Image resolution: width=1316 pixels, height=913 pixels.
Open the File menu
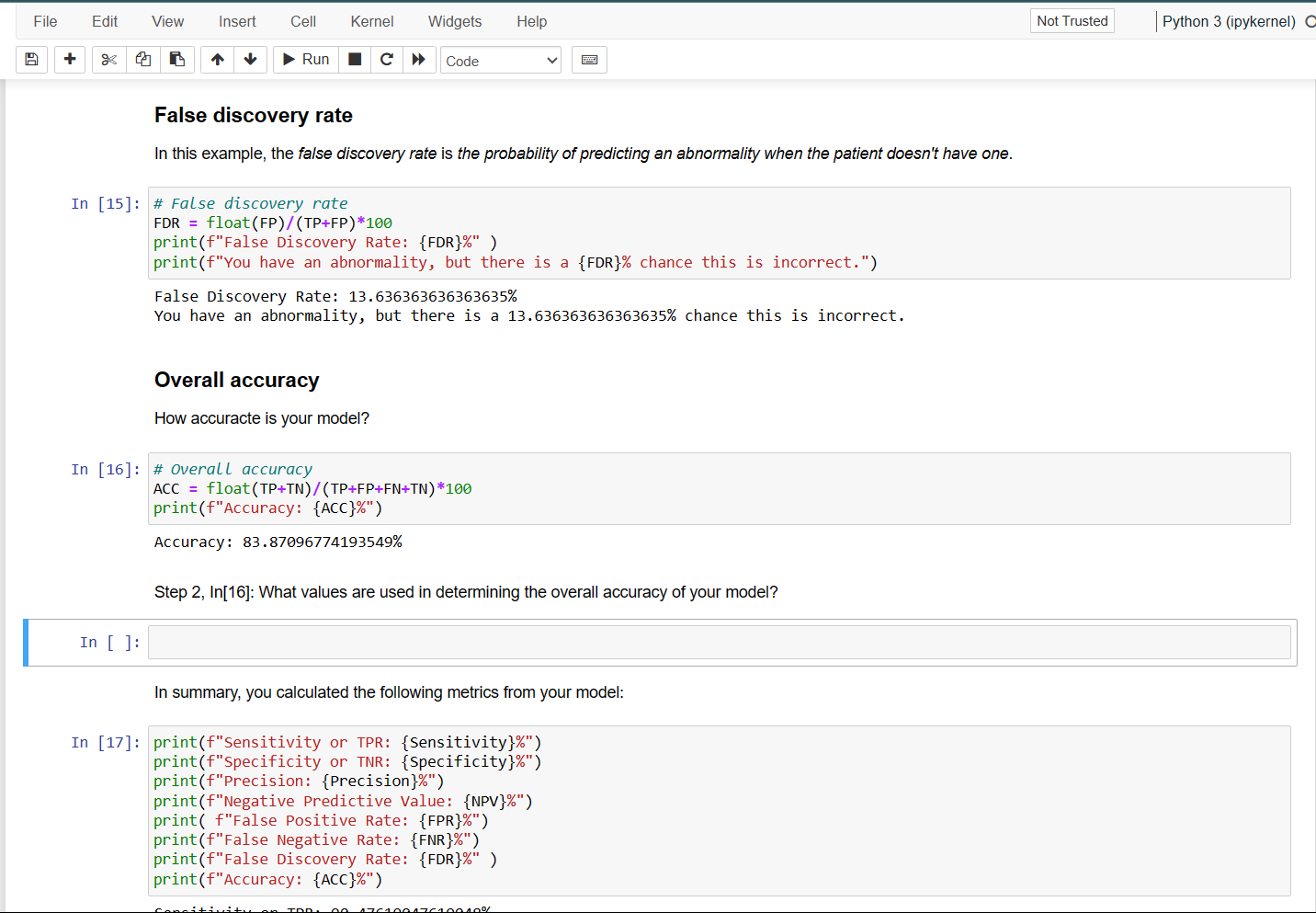[45, 21]
